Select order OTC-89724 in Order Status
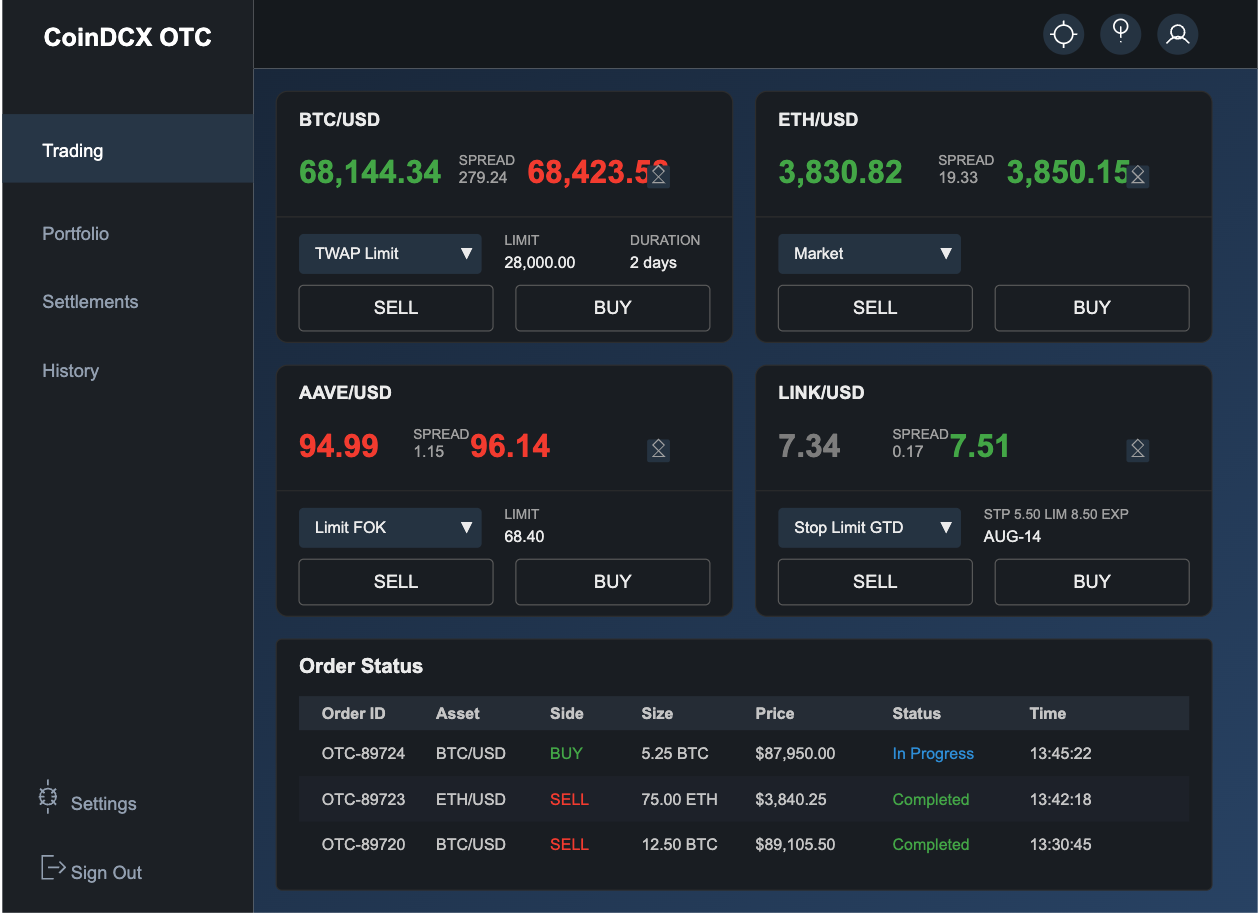1260x913 pixels. point(744,754)
